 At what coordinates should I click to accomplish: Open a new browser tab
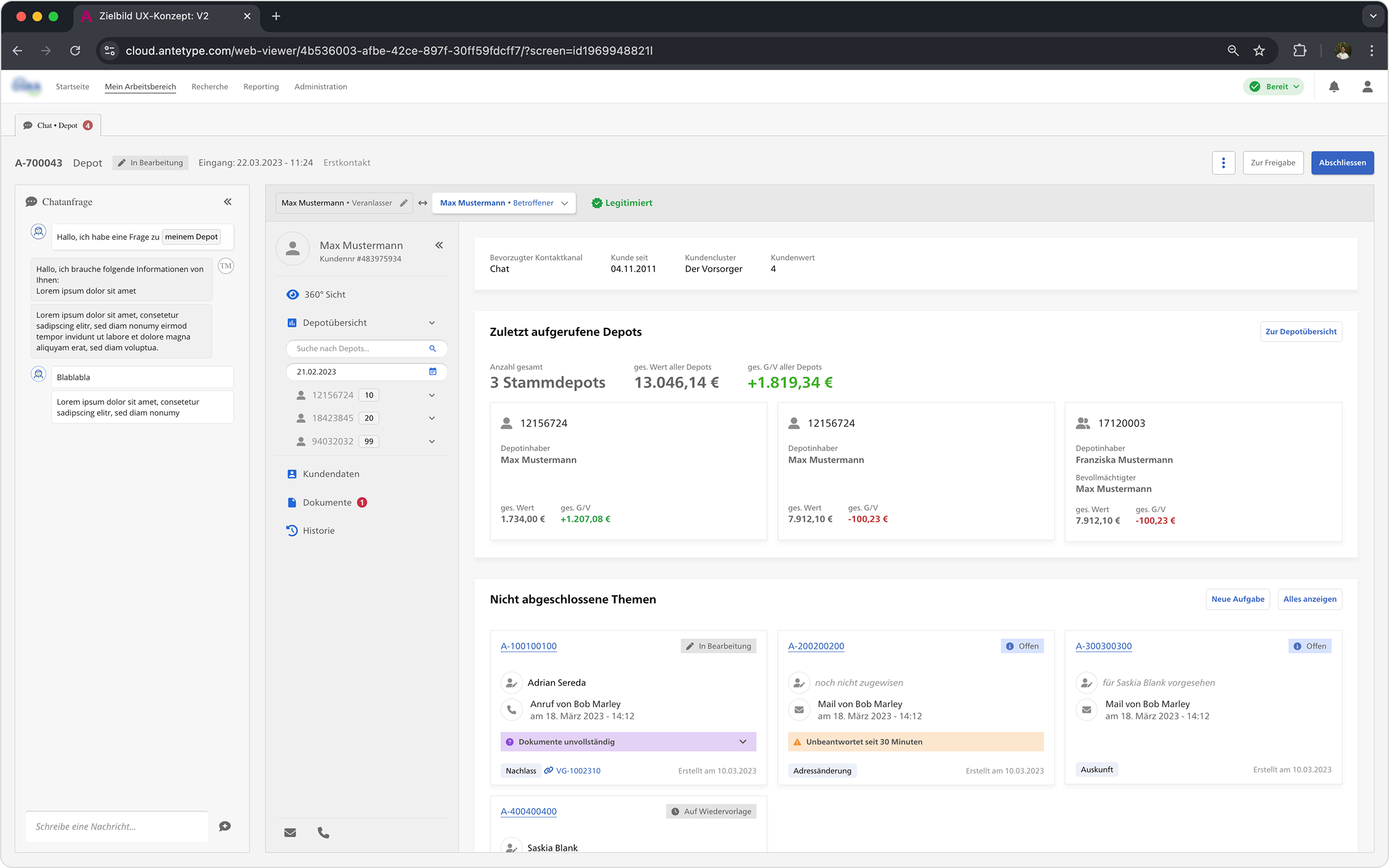point(276,16)
